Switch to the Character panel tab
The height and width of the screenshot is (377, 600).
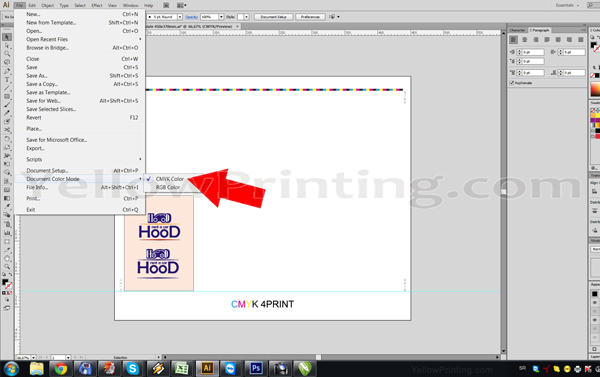click(x=517, y=30)
